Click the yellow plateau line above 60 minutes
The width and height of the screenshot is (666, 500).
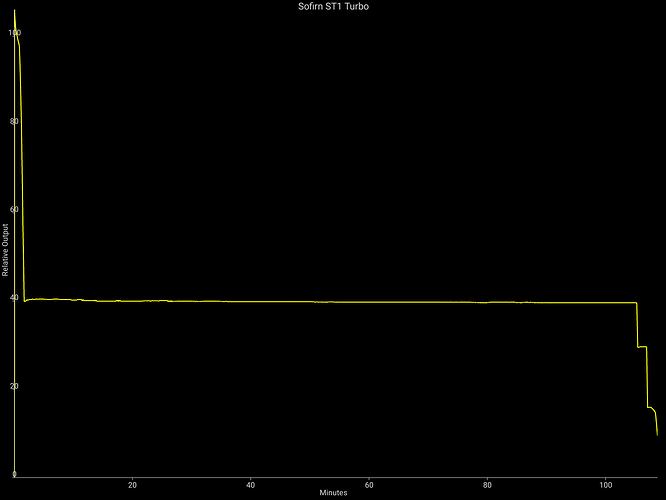pyautogui.click(x=369, y=302)
